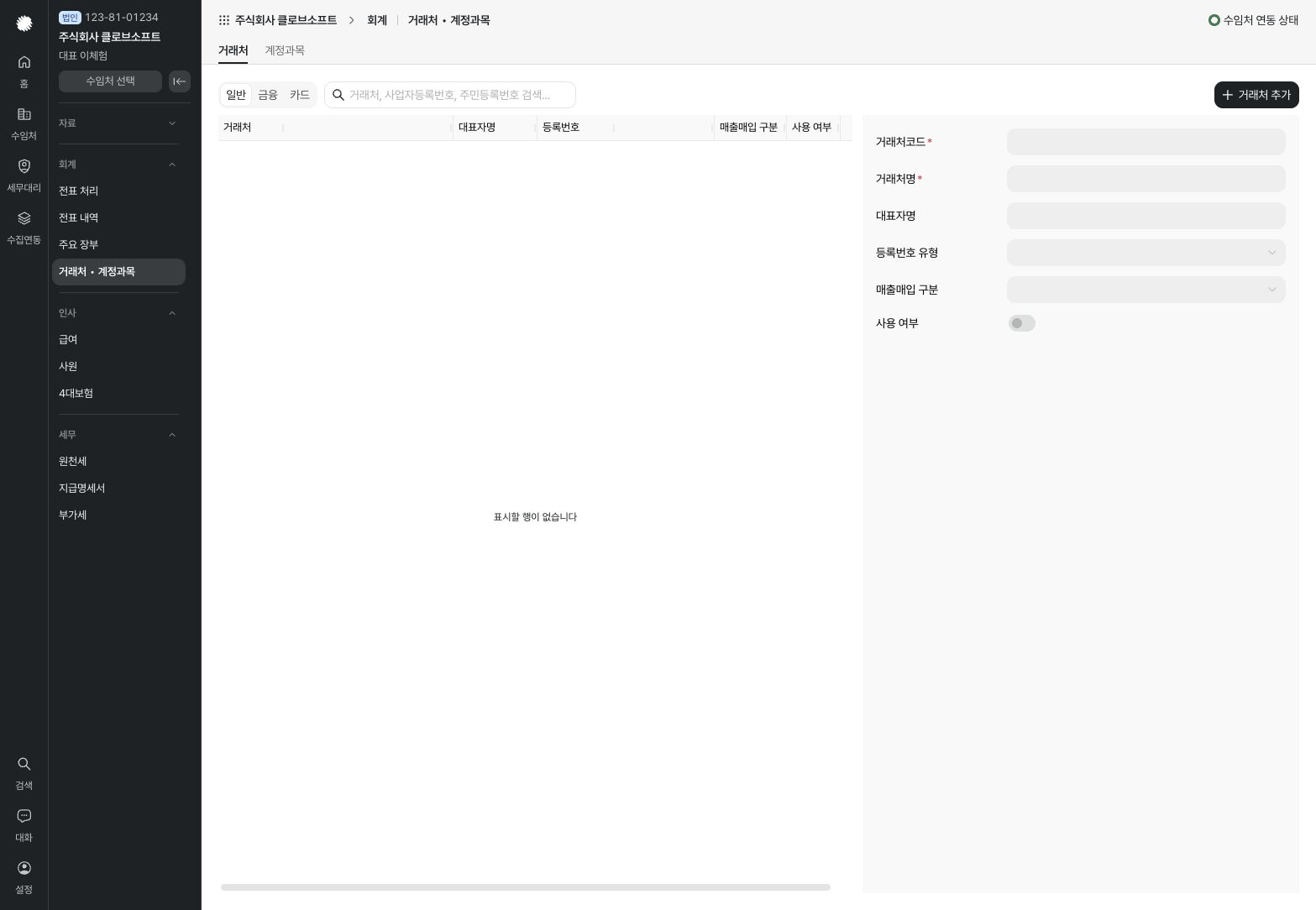This screenshot has height=910, width=1316.
Task: Open 세무대리 shield icon
Action: [x=24, y=166]
